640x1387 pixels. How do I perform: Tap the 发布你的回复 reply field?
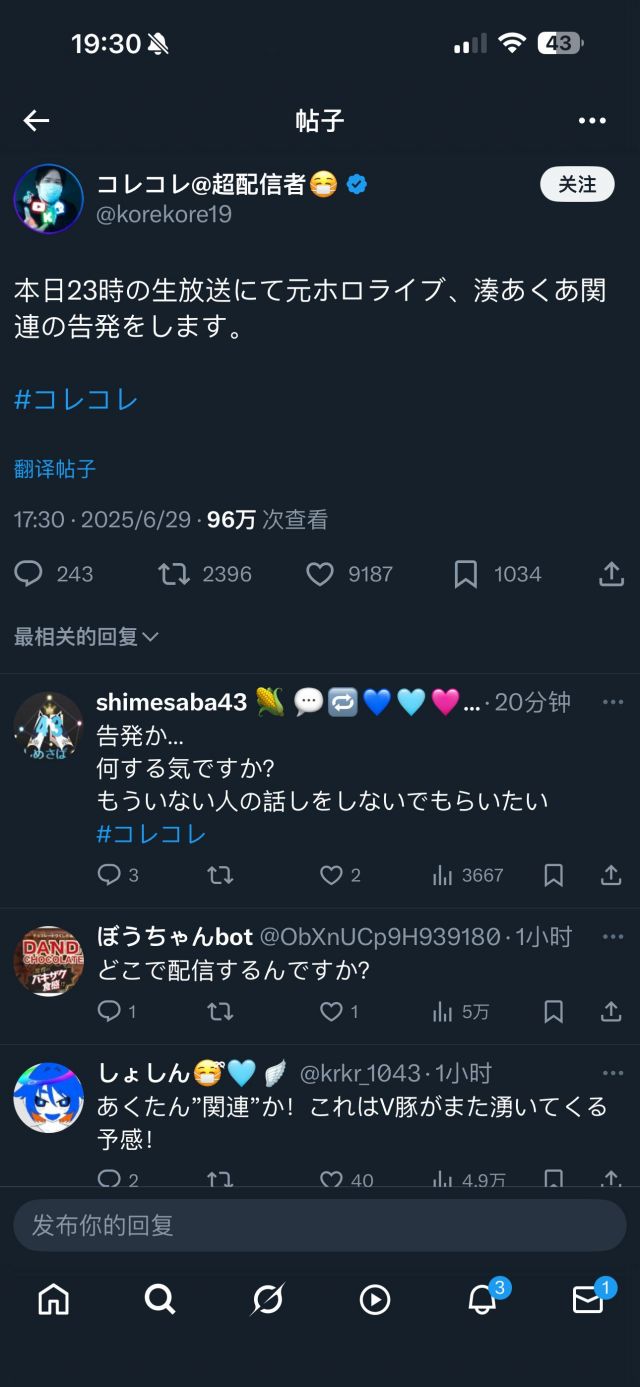coord(320,1224)
